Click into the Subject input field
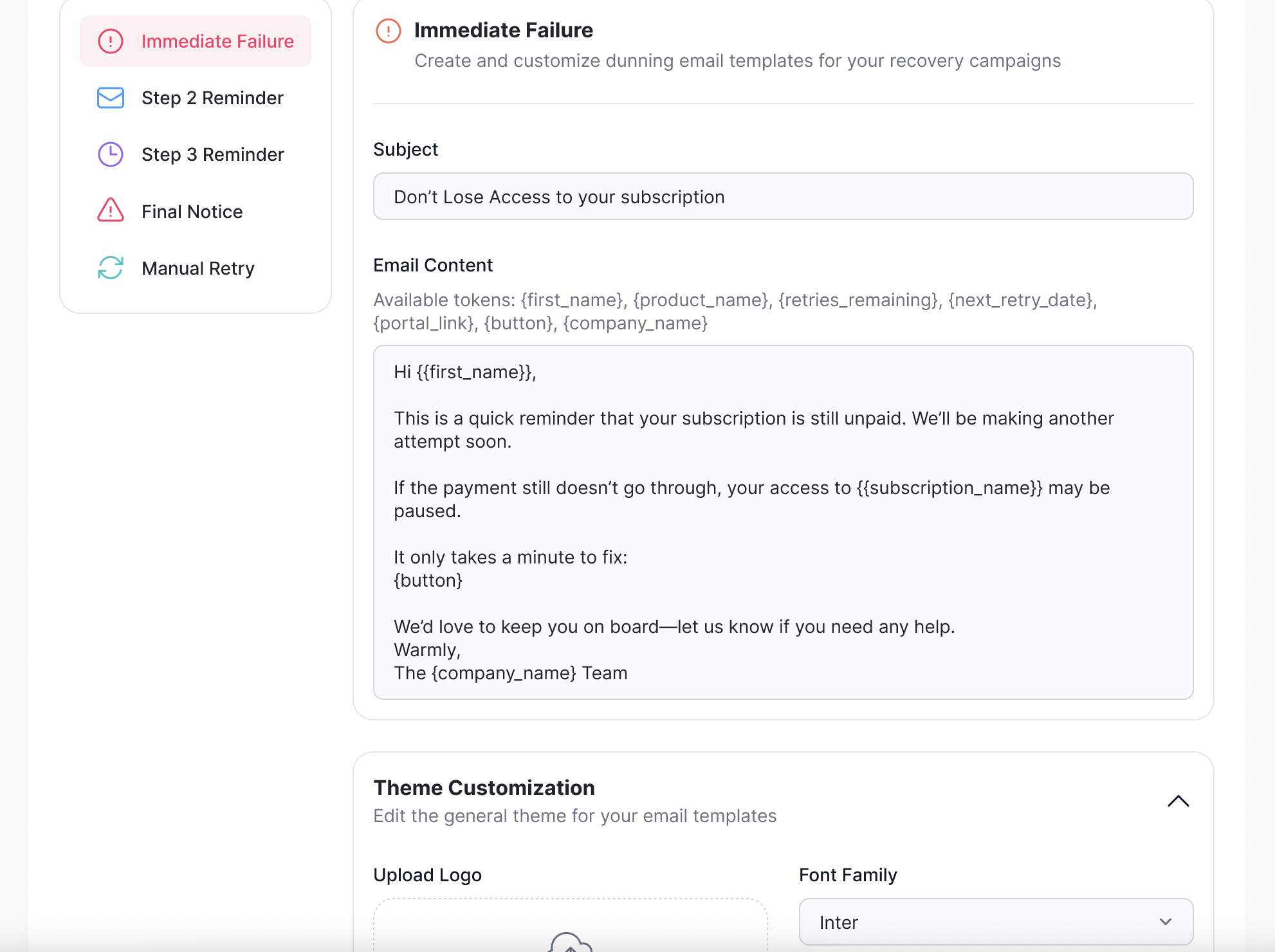 [784, 196]
